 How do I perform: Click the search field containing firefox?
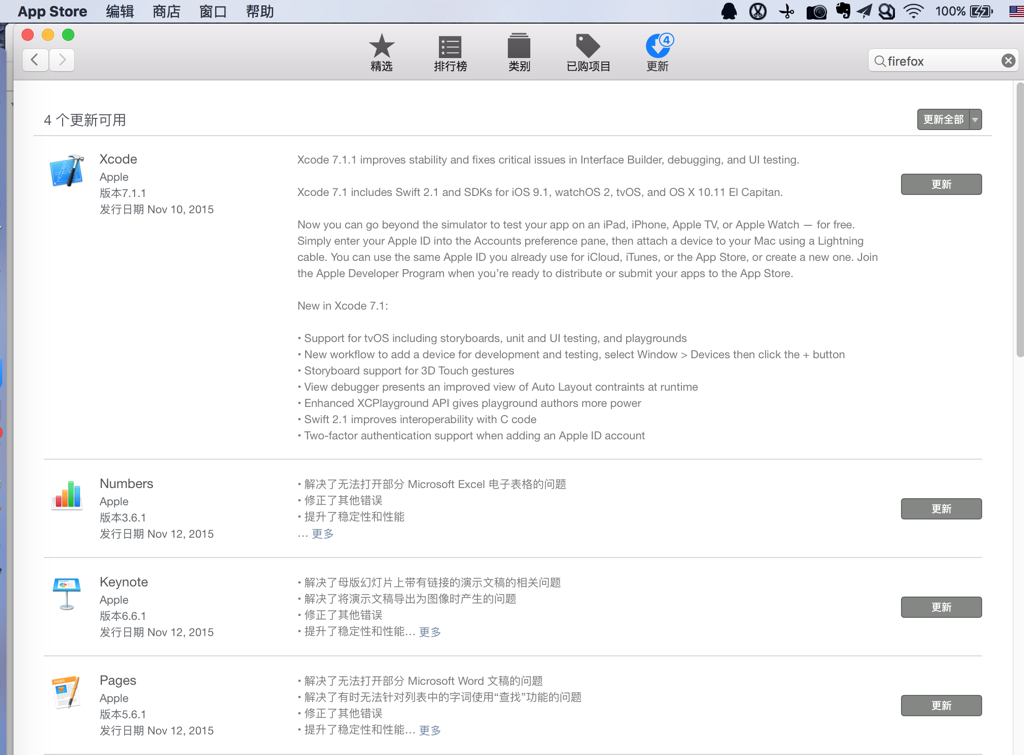coord(943,61)
